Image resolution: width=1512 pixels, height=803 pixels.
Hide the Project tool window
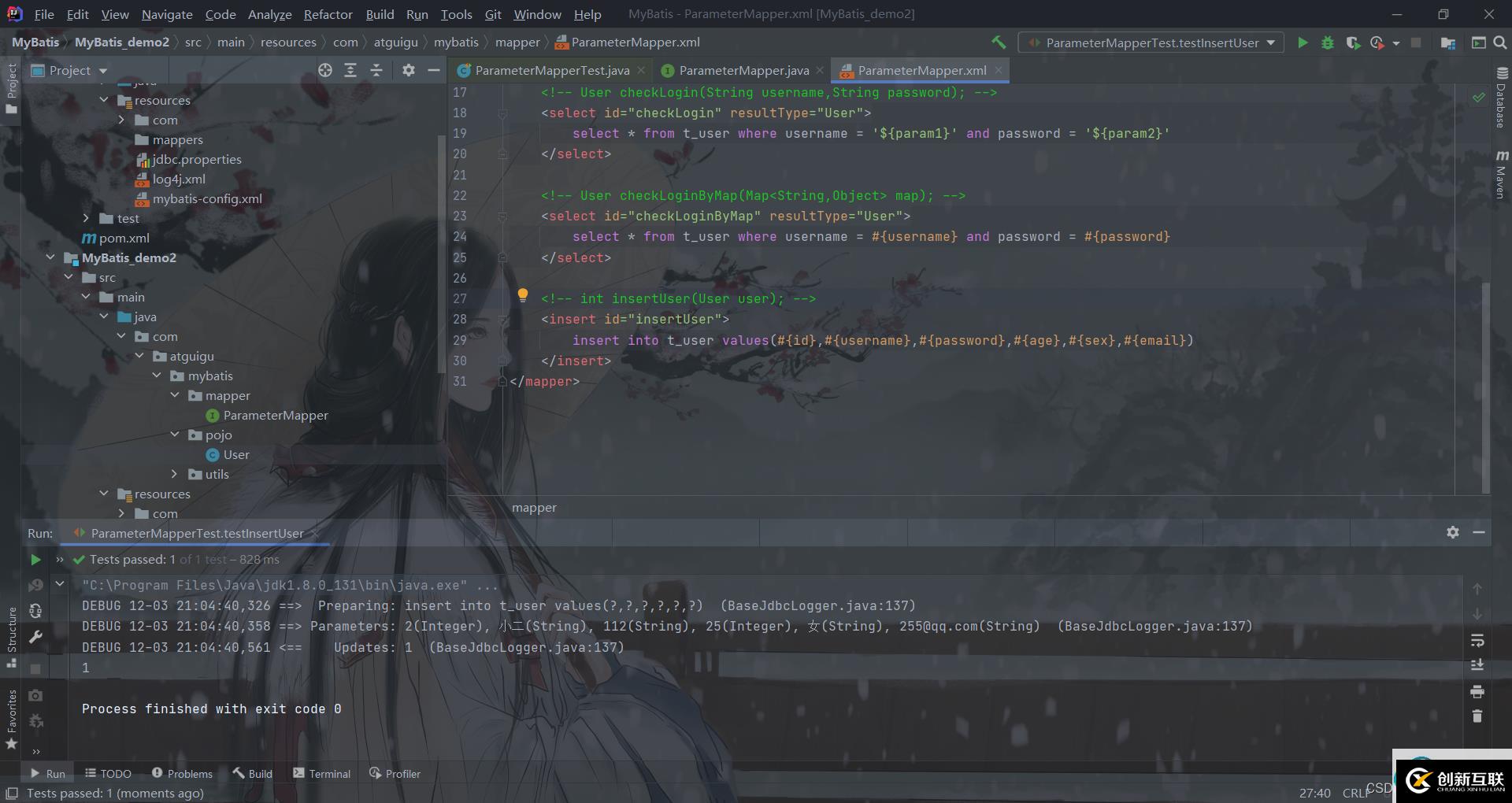[x=433, y=70]
